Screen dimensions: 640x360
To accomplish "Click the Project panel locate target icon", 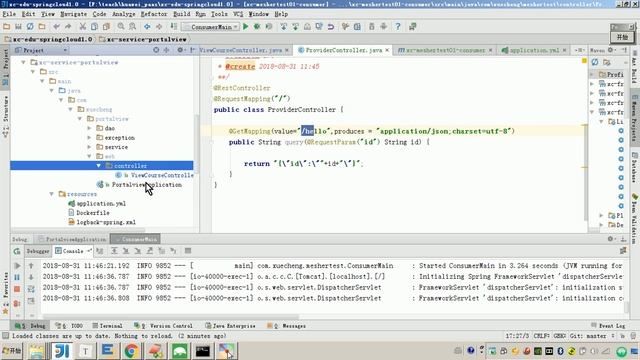I will (156, 50).
